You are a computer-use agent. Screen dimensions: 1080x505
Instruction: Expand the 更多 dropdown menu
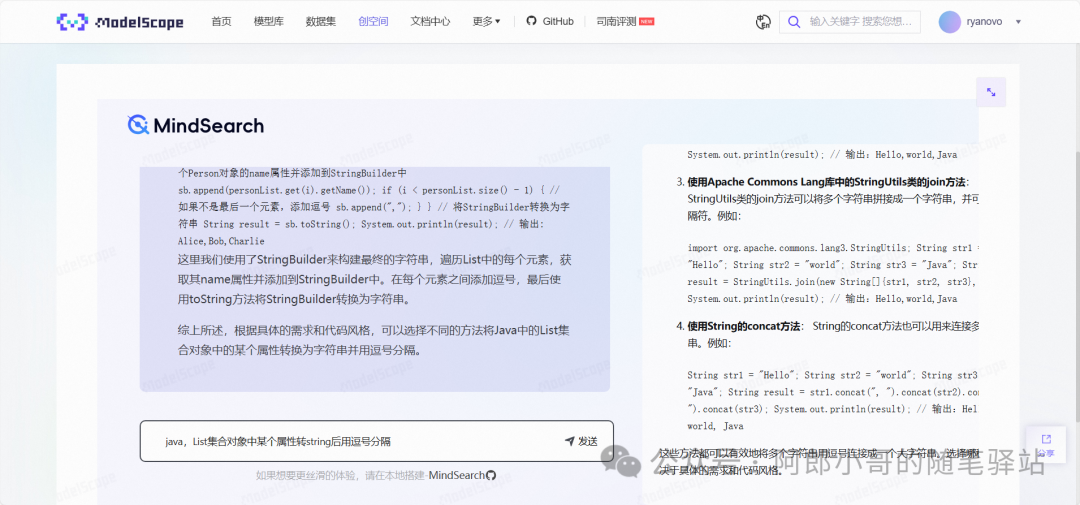pyautogui.click(x=486, y=21)
